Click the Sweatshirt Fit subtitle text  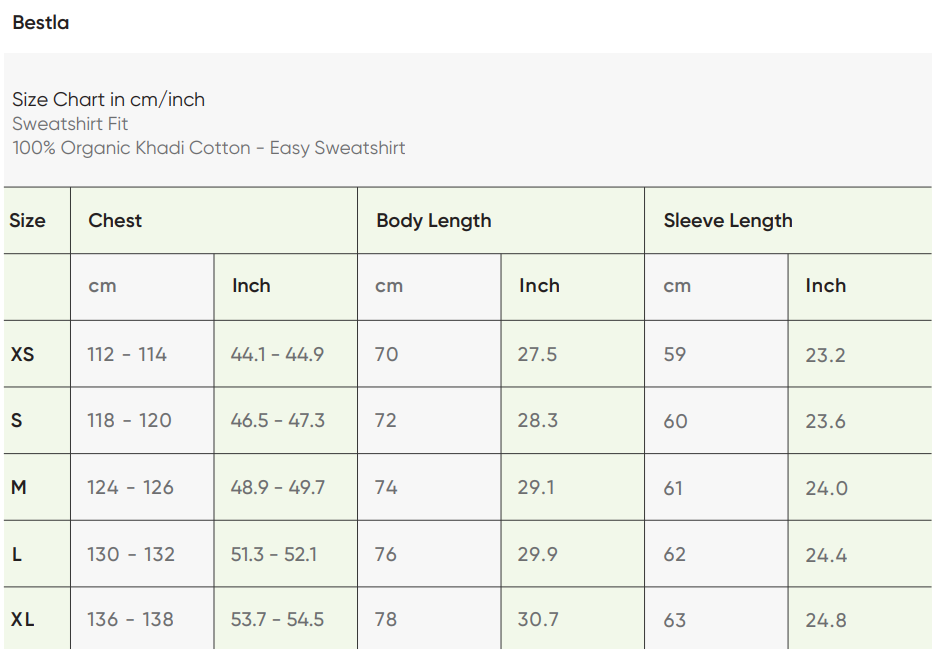click(70, 124)
